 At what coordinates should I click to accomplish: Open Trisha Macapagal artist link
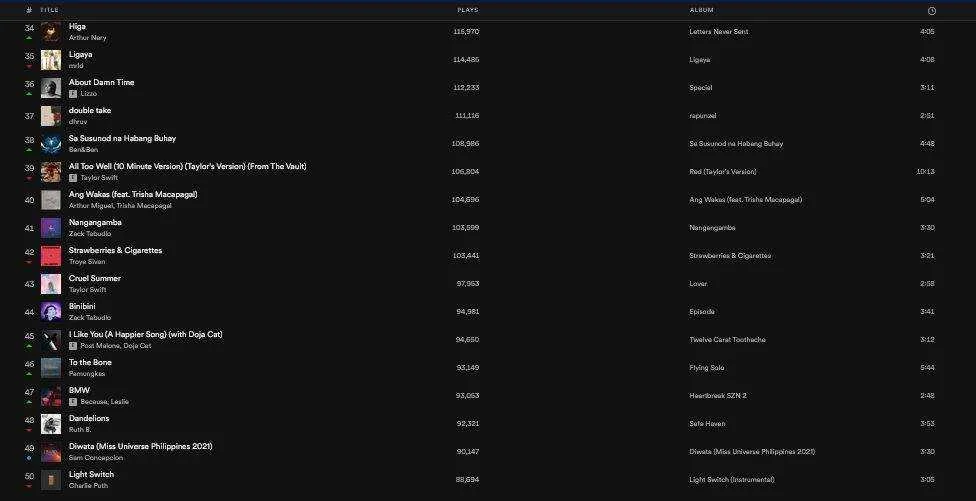coord(144,205)
